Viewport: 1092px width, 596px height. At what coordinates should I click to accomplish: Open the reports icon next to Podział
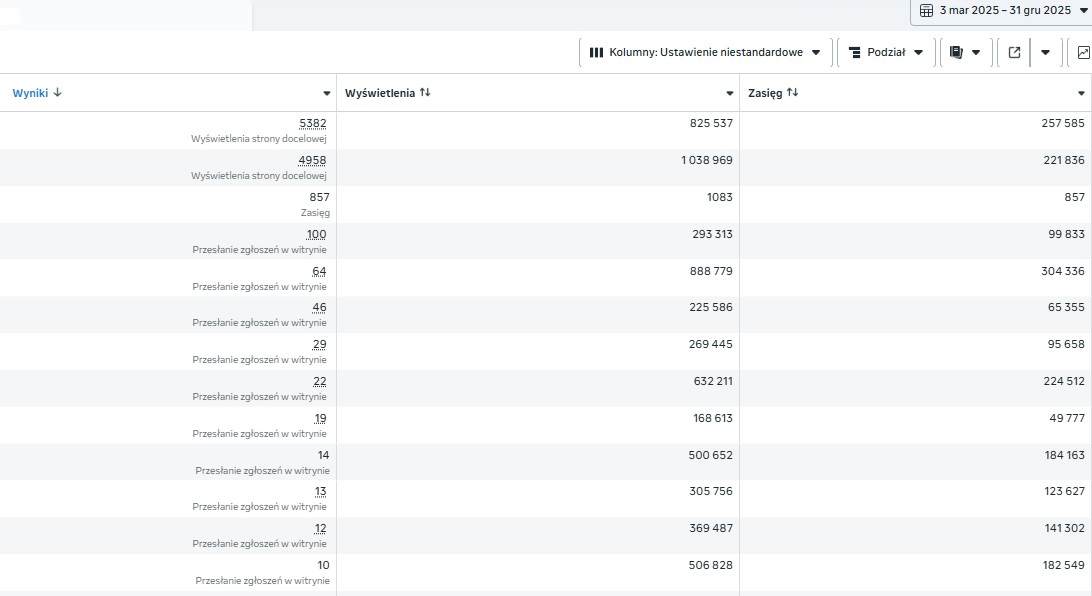[x=956, y=52]
